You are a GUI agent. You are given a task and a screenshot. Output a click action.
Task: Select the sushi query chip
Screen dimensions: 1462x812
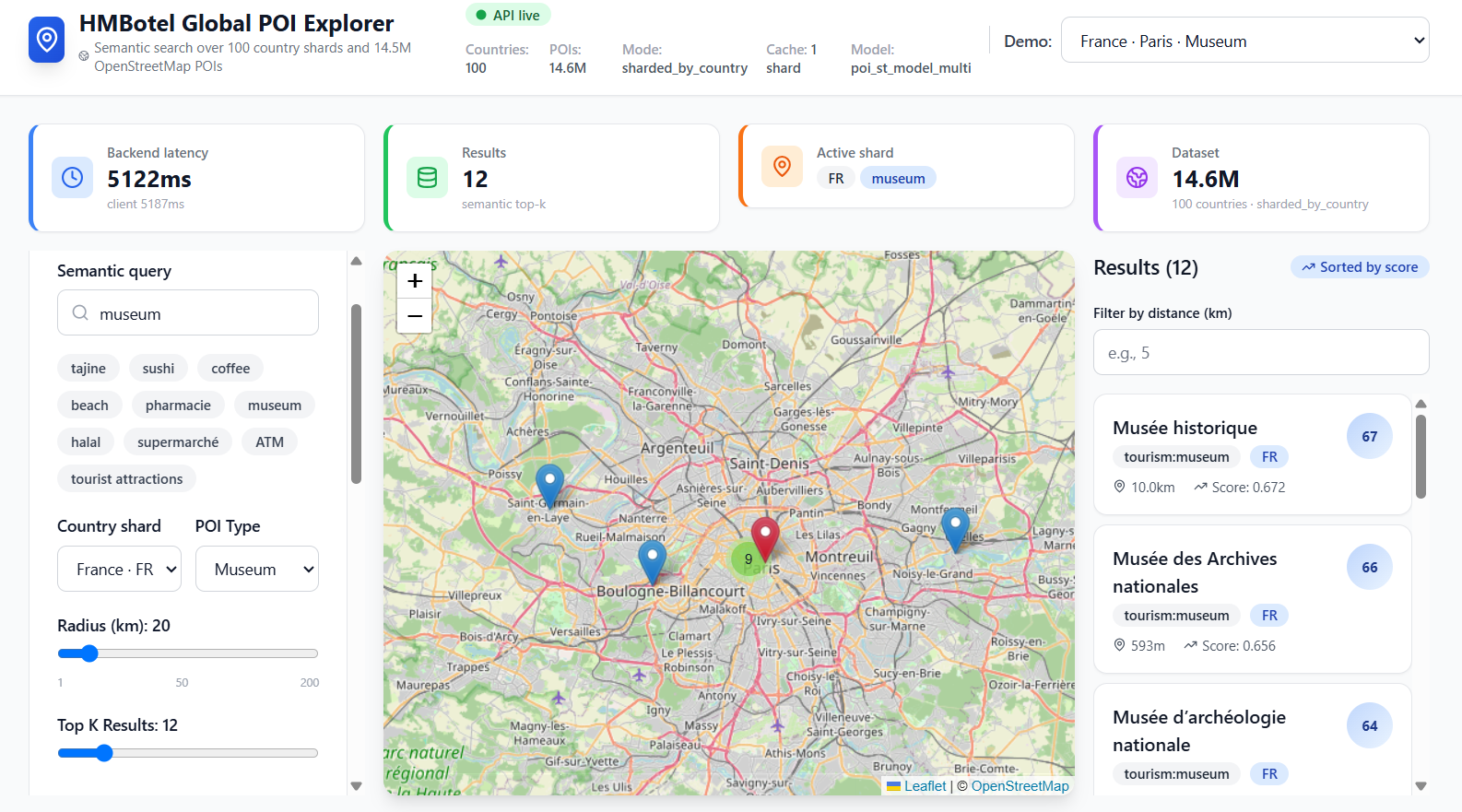click(159, 368)
